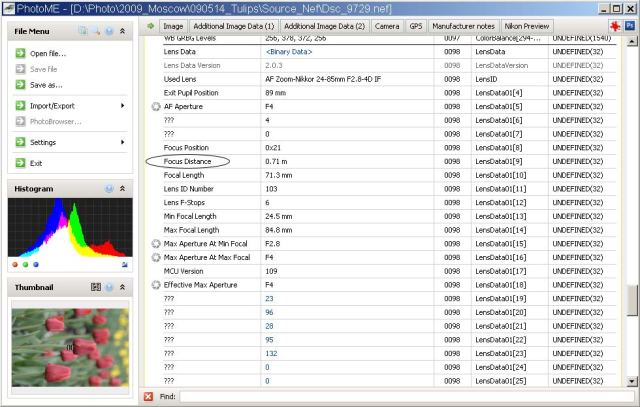This screenshot has width=640, height=407.
Task: Collapse the File Menu panel
Action: [122, 31]
